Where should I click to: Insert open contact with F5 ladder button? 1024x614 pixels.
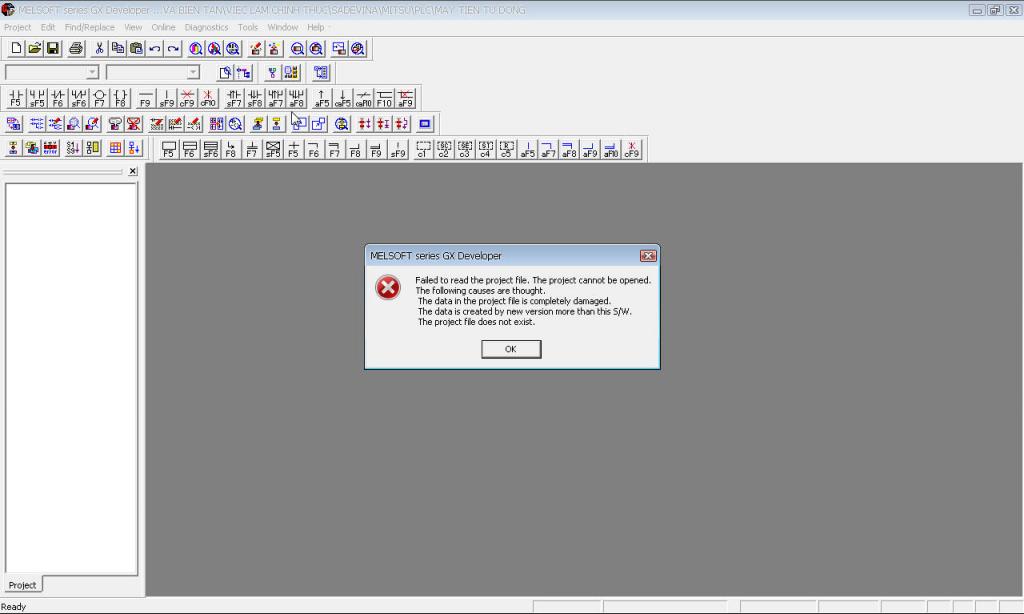[16, 98]
